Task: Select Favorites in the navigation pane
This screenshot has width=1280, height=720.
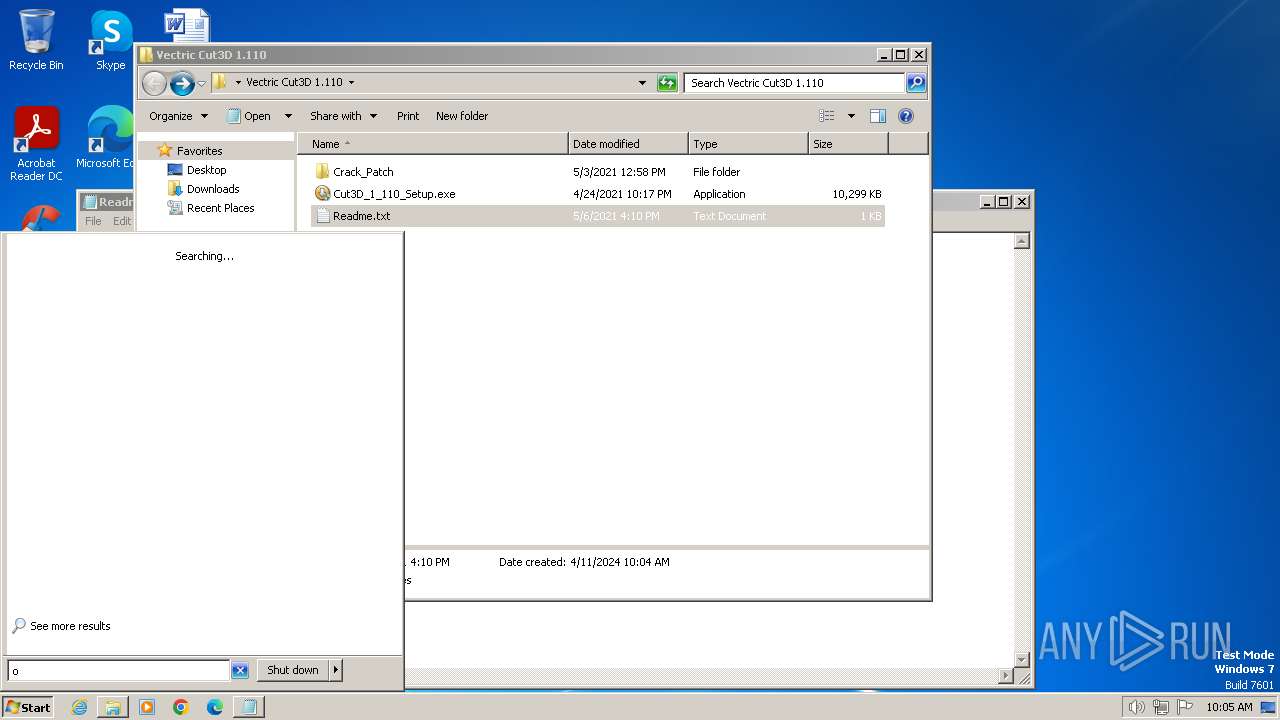Action: pyautogui.click(x=199, y=151)
